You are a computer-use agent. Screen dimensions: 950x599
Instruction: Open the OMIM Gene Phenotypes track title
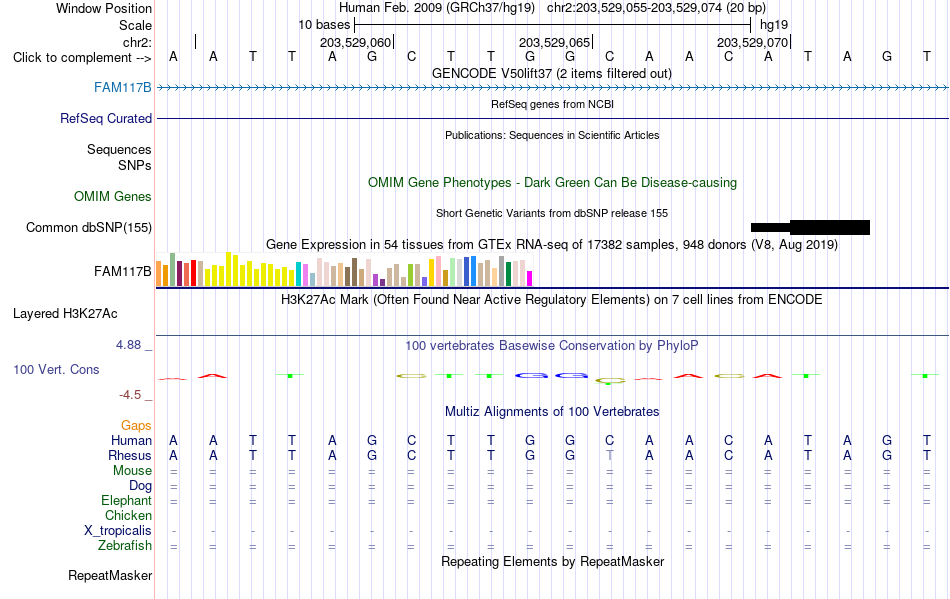tap(552, 182)
